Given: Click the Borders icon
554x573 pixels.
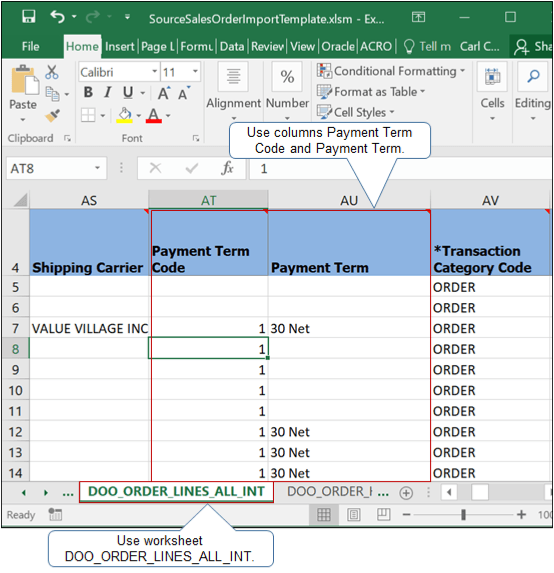Looking at the screenshot, I should click(x=88, y=115).
